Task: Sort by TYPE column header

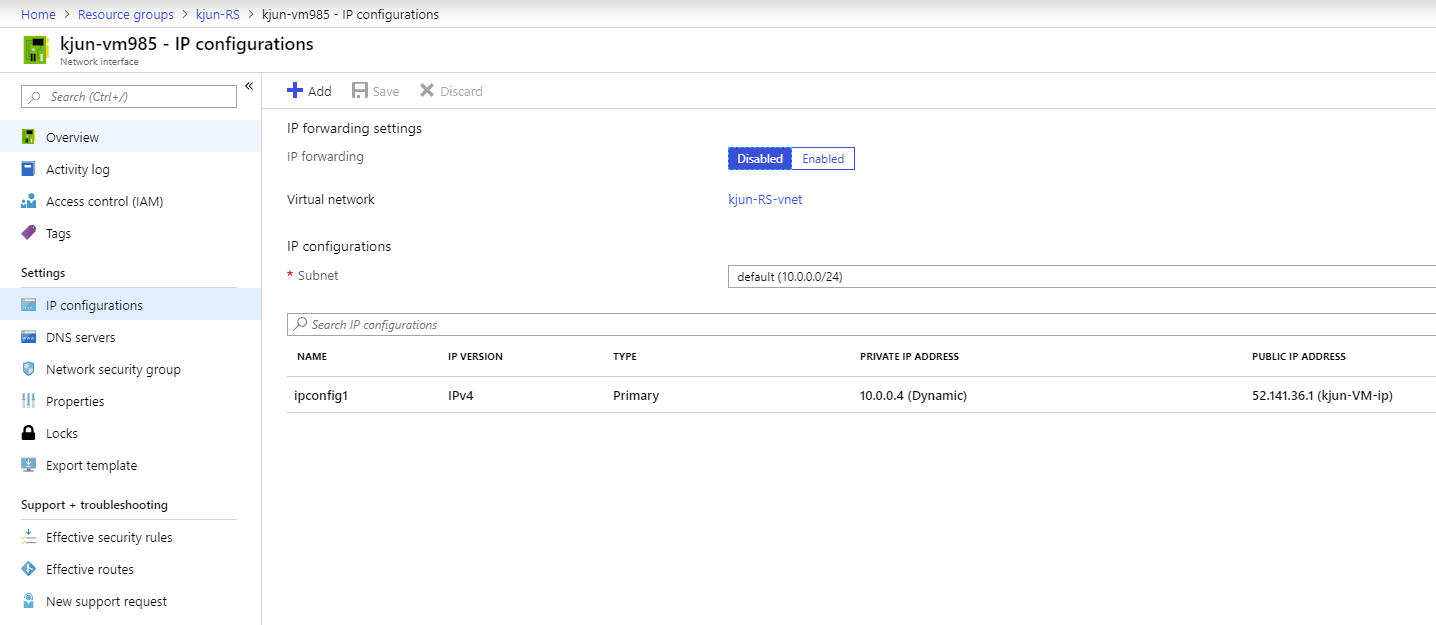Action: point(625,356)
